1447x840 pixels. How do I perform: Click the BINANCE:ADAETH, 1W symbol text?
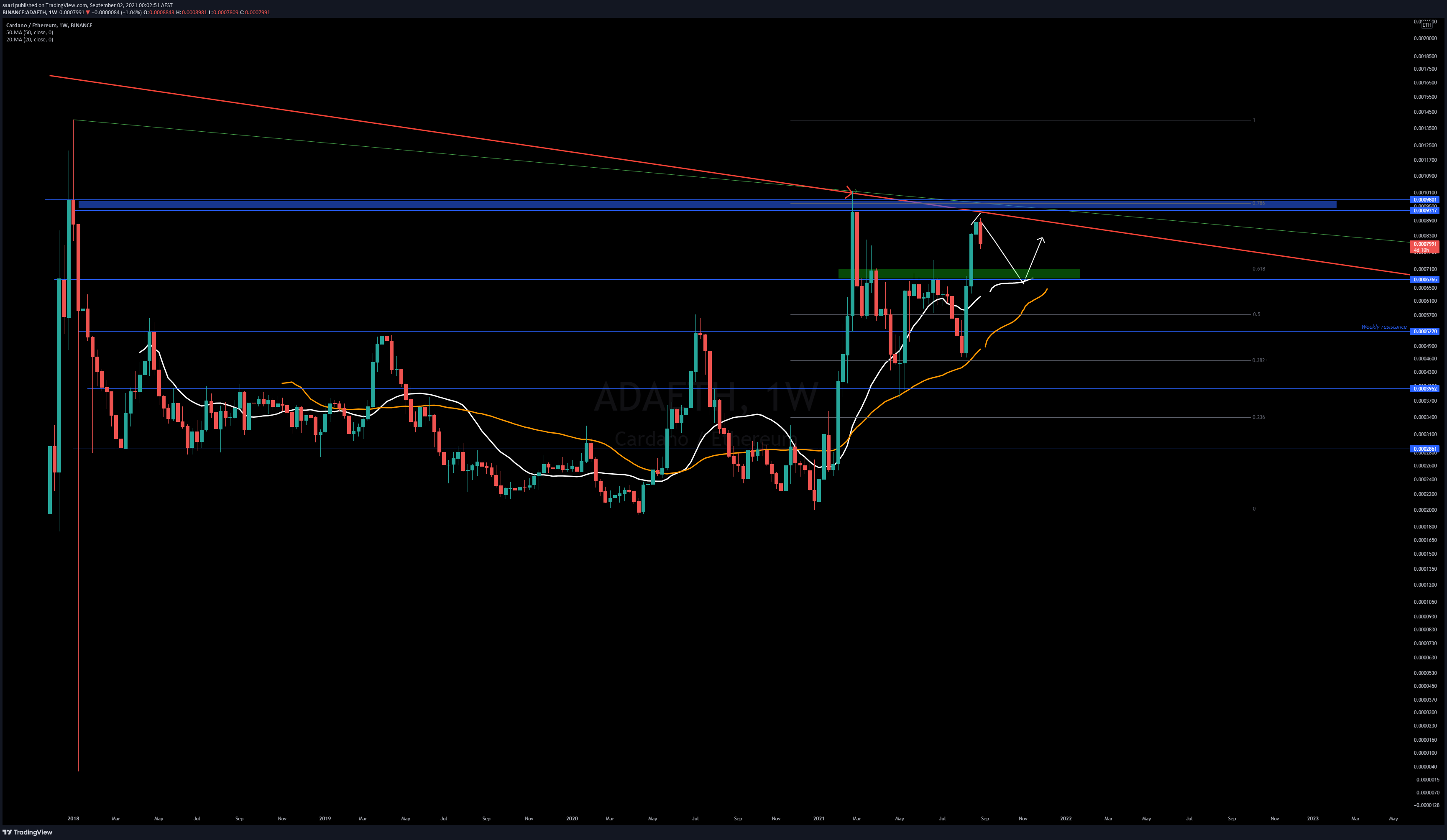[29, 12]
